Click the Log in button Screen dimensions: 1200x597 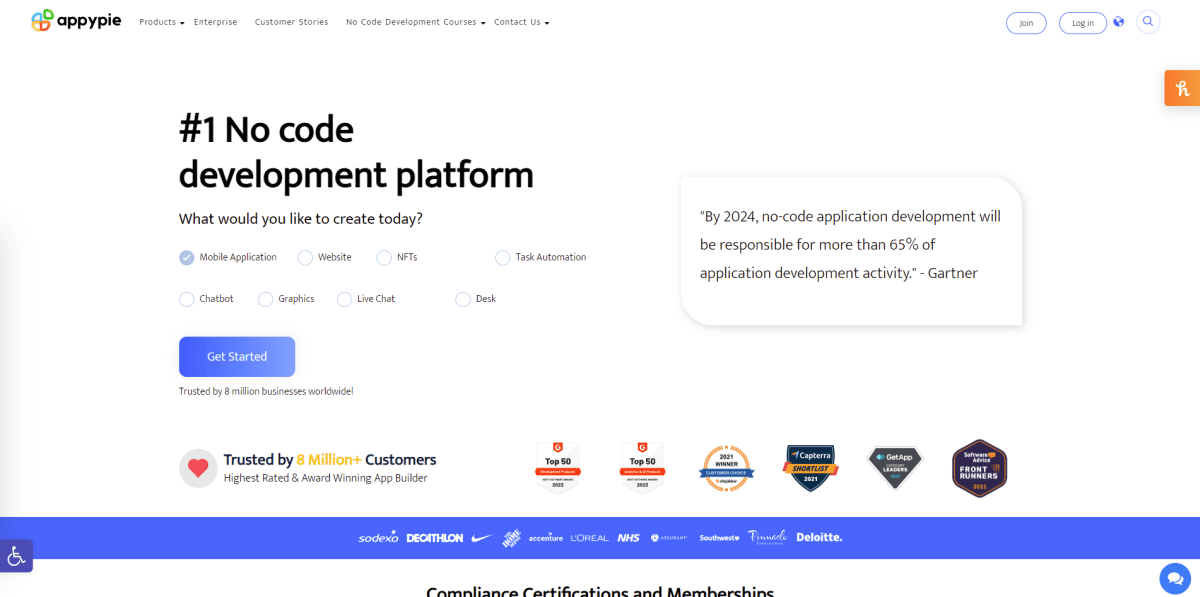1083,22
